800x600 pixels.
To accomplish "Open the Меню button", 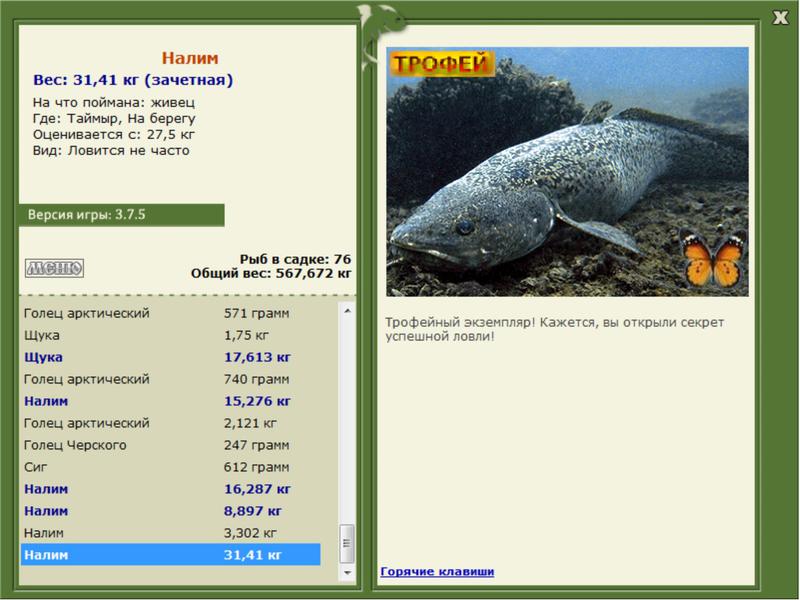I will click(x=55, y=268).
